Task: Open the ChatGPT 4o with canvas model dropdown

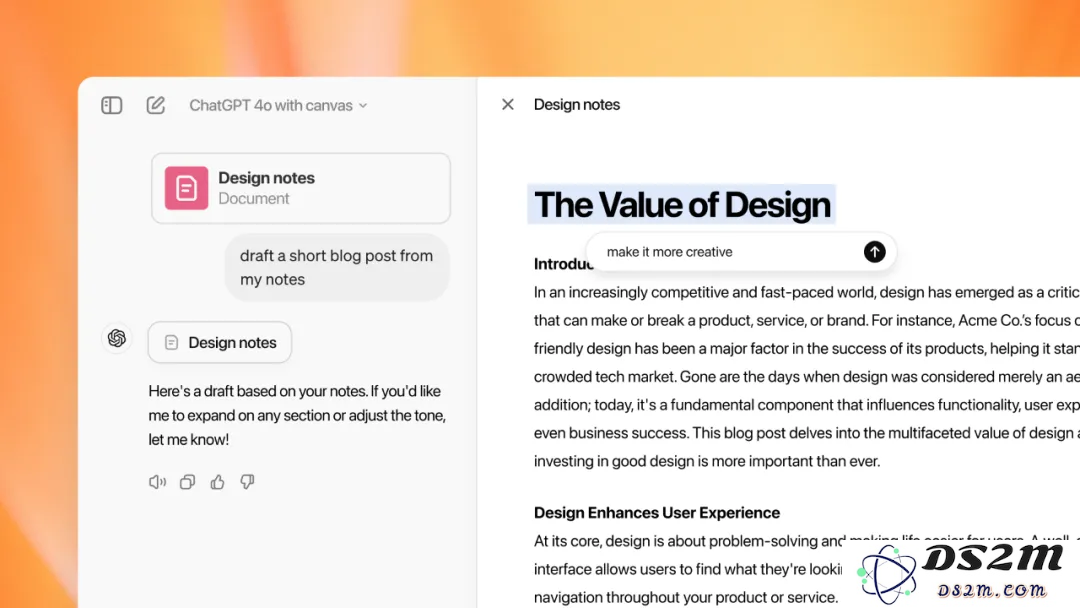Action: (278, 105)
